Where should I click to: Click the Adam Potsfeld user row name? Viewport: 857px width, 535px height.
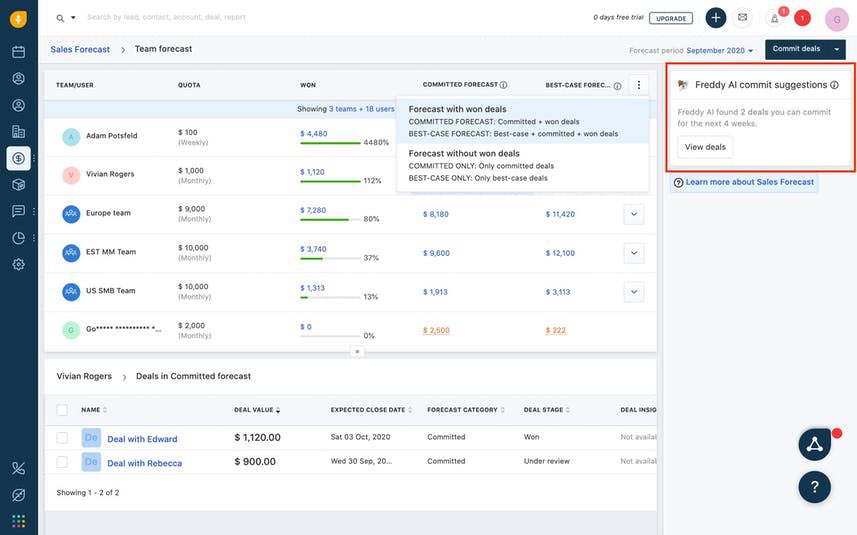tap(111, 136)
